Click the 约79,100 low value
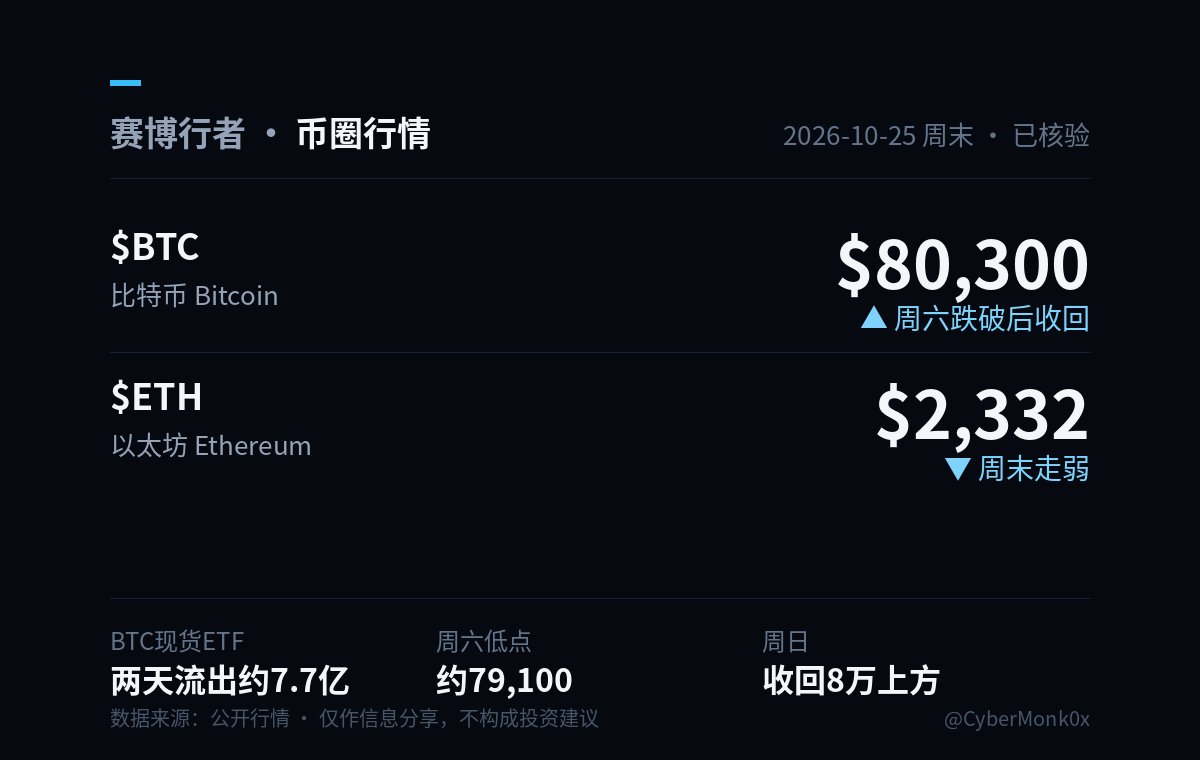The width and height of the screenshot is (1200, 760). click(504, 681)
